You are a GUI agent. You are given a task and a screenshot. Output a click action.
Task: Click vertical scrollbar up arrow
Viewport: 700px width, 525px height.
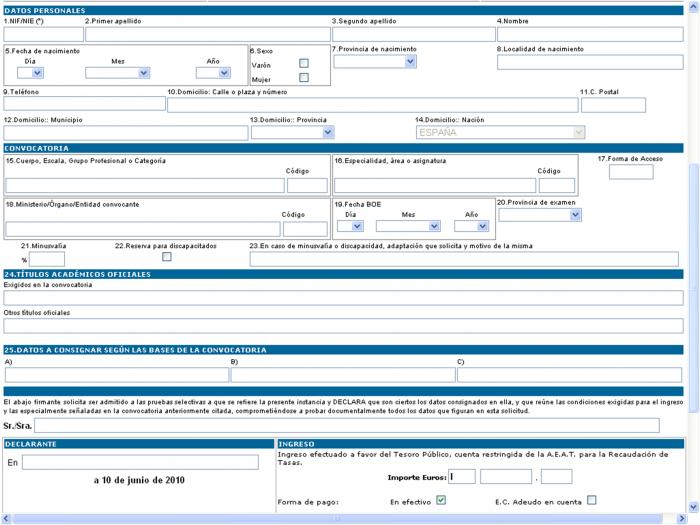click(x=694, y=7)
